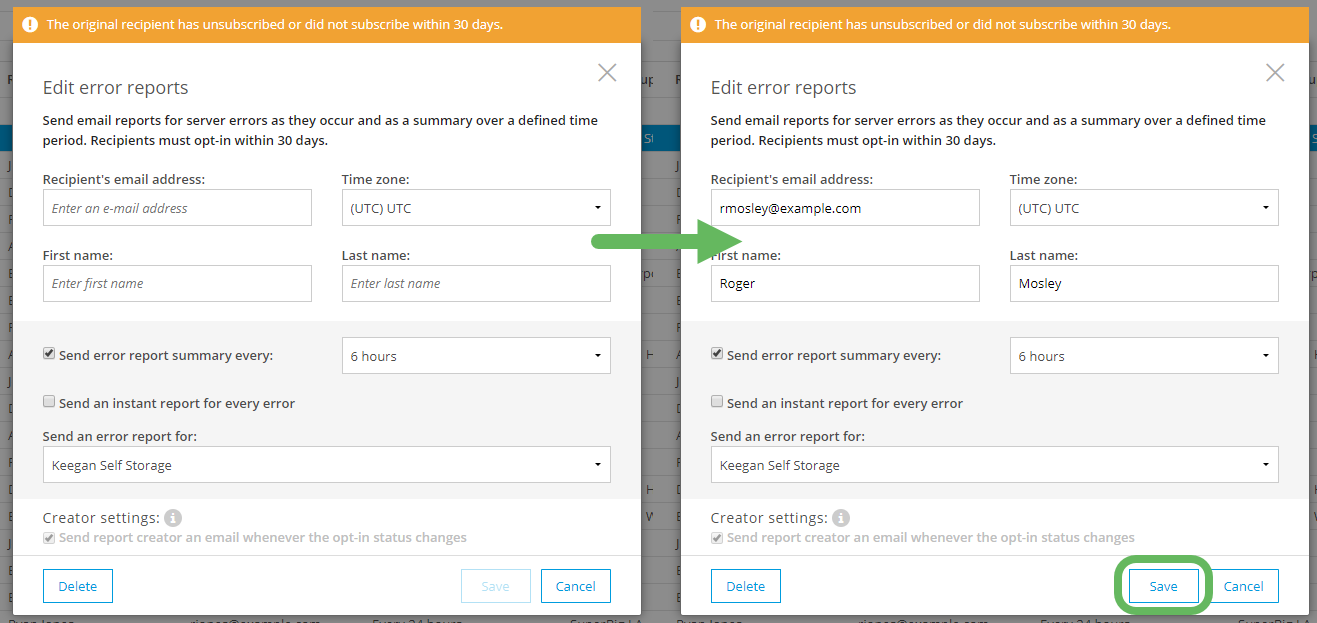Uncheck 'Send error report summary every' on left
Viewport: 1317px width, 623px height.
point(48,353)
